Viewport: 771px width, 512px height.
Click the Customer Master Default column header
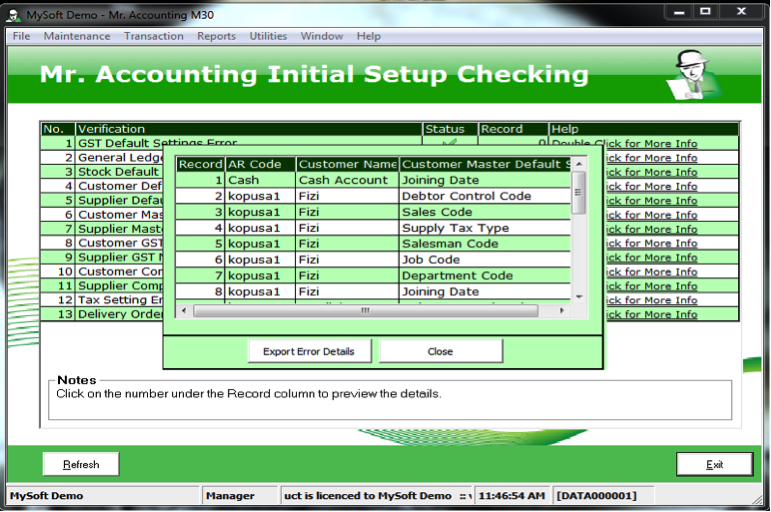(486, 164)
